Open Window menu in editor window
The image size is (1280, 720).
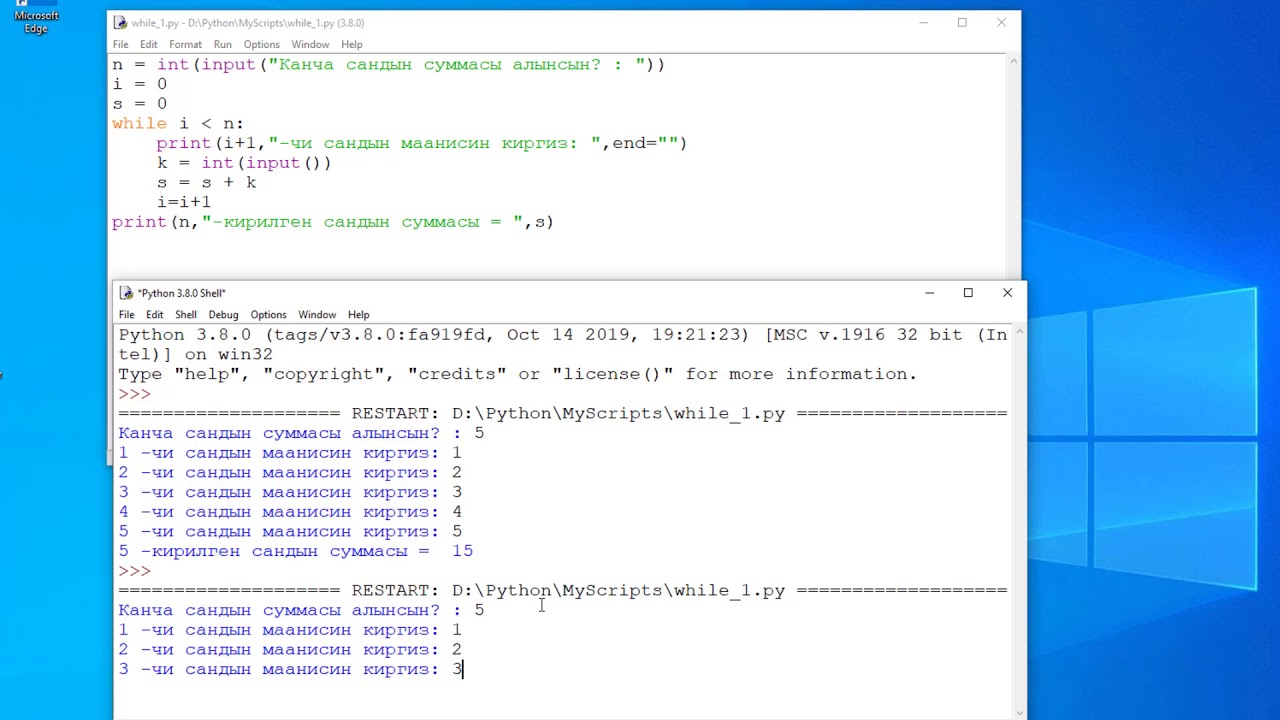point(310,45)
